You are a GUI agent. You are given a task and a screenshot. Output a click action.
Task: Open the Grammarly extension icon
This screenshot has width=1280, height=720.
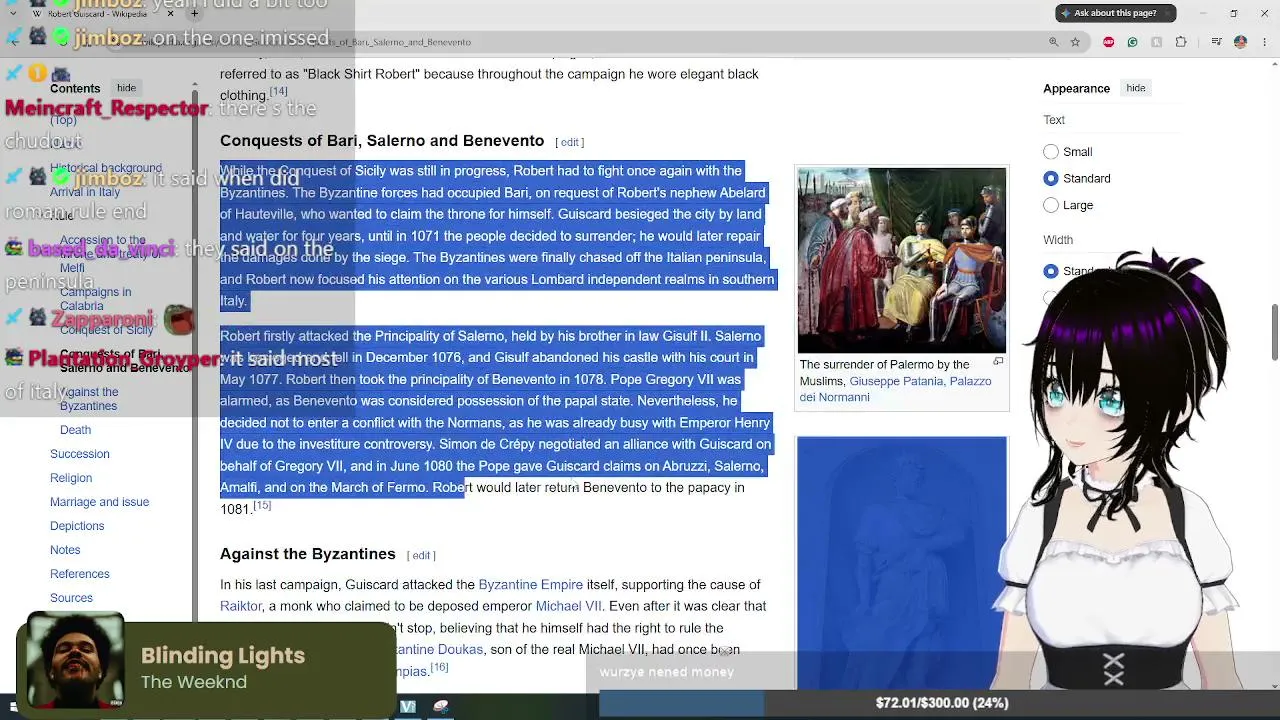(1132, 42)
